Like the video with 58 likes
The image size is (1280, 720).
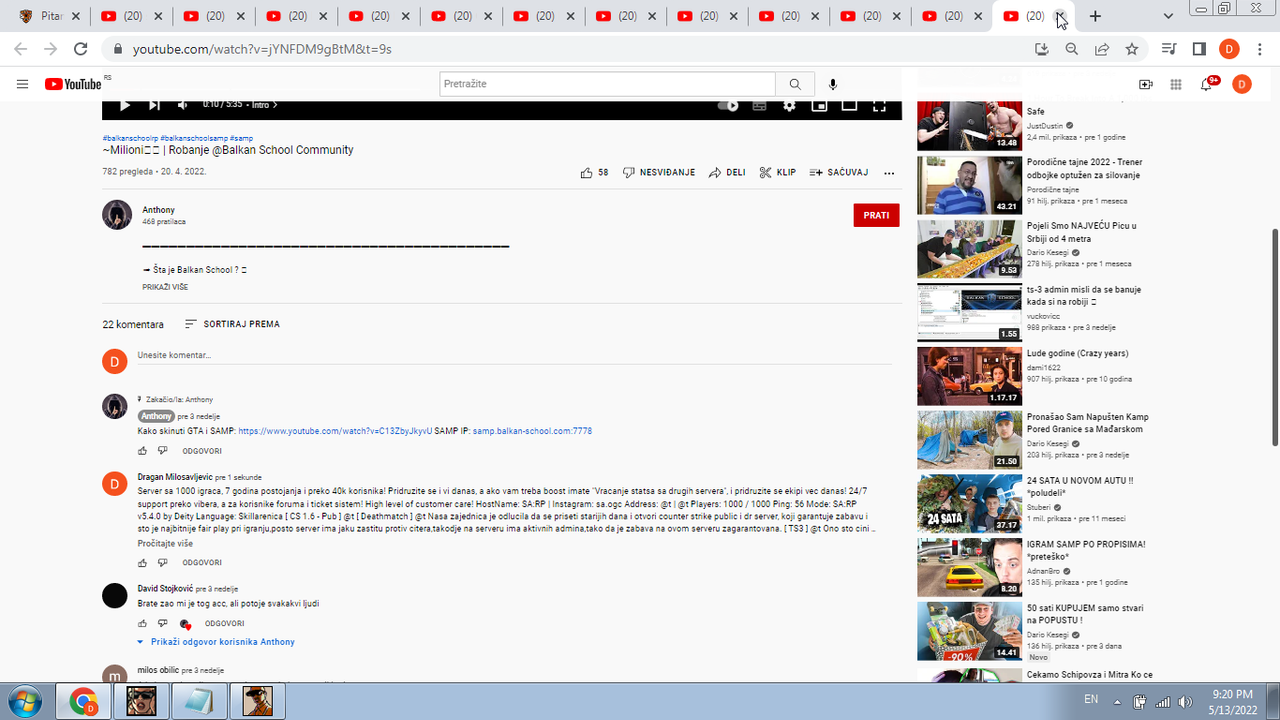(594, 173)
